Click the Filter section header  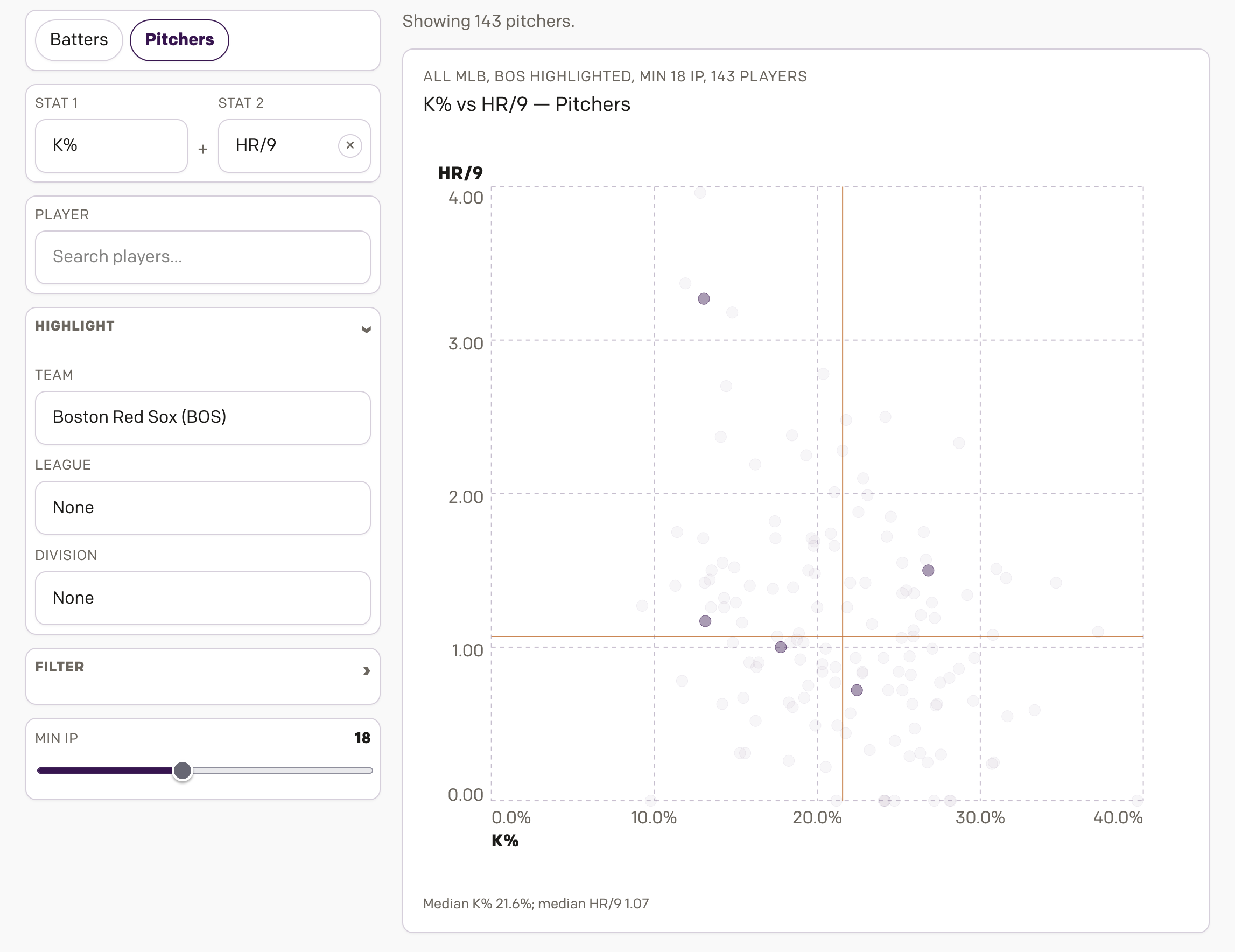pyautogui.click(x=60, y=667)
